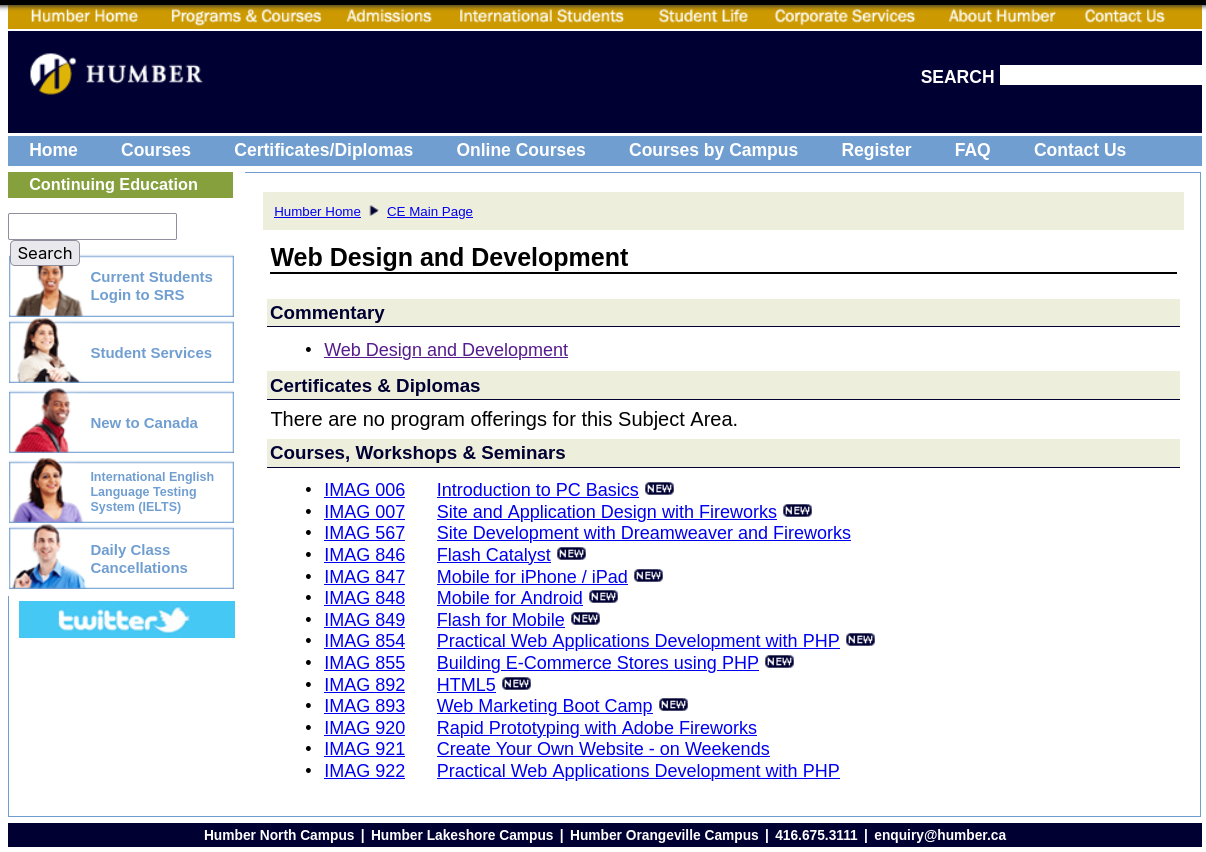Image resolution: width=1206 pixels, height=852 pixels.
Task: Open course code IMAG 848
Action: tap(365, 598)
